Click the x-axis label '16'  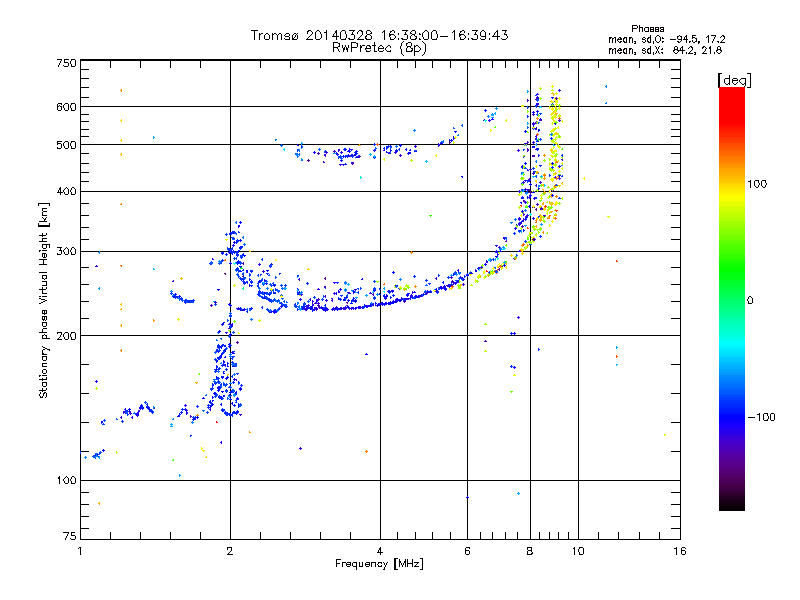(680, 551)
